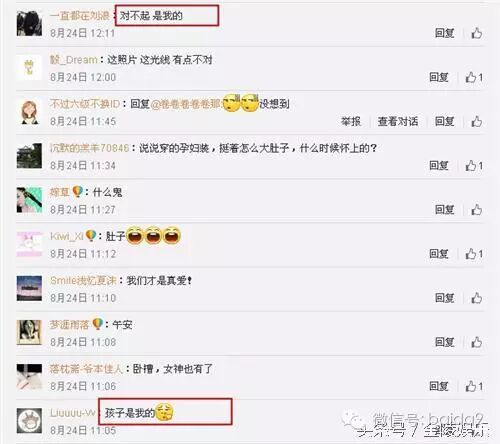The image size is (500, 444).
Task: Like the comment posted at 12:11
Action: (477, 33)
